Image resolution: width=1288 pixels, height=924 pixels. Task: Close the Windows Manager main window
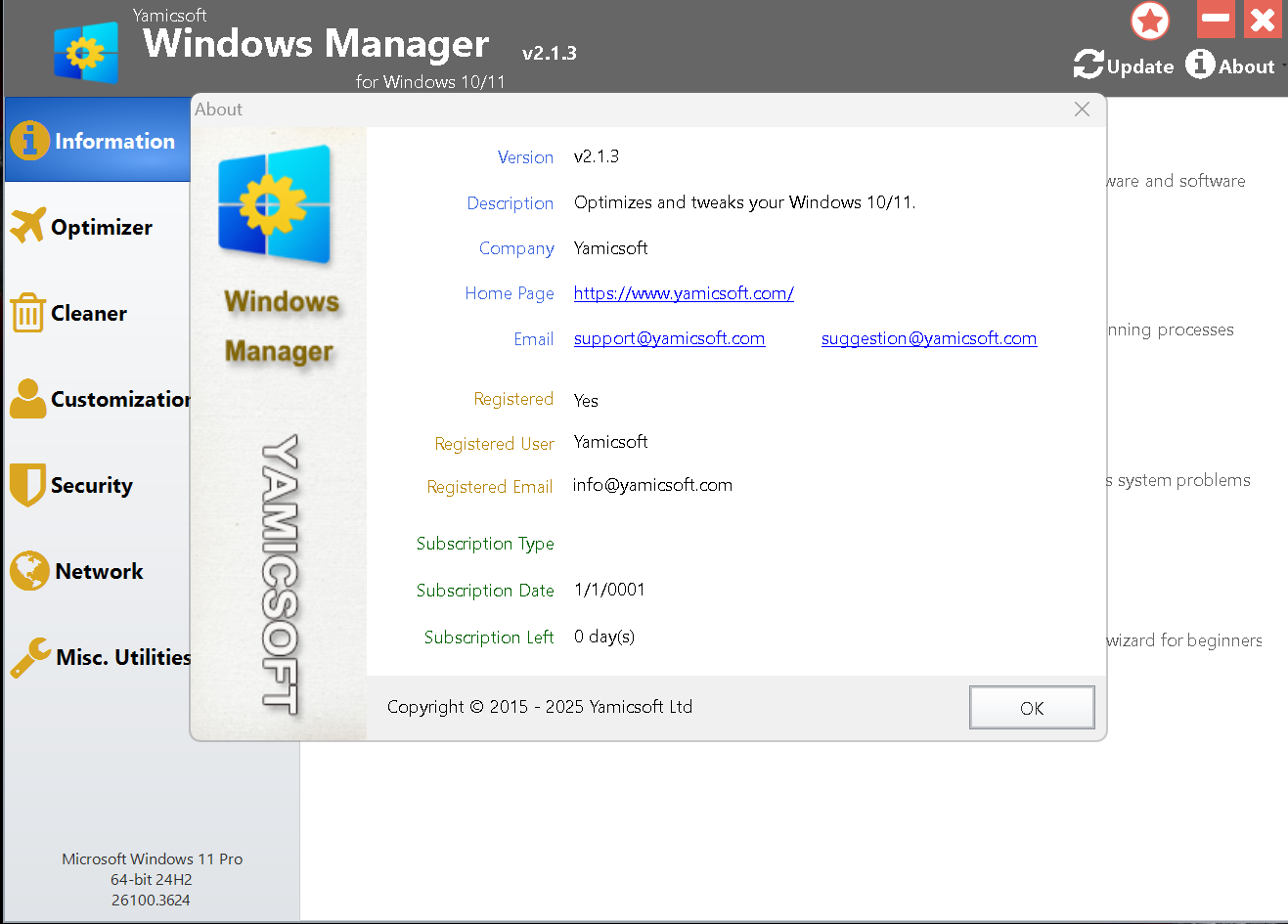(x=1263, y=19)
